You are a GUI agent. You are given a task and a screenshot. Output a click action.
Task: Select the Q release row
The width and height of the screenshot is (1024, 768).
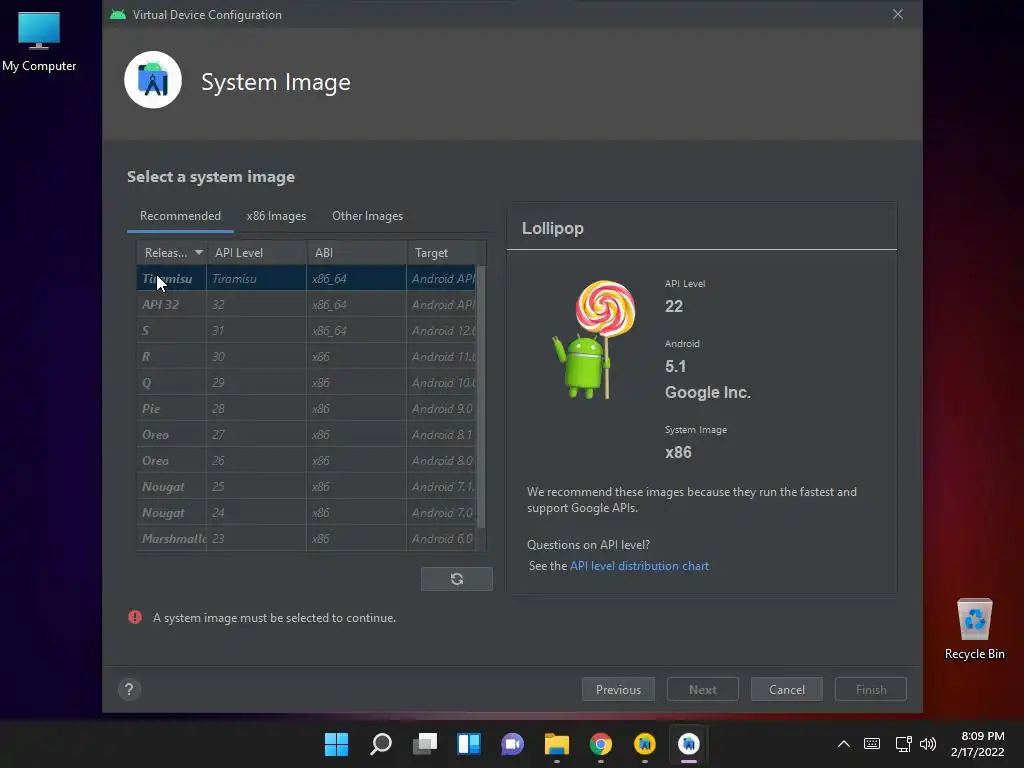[306, 383]
